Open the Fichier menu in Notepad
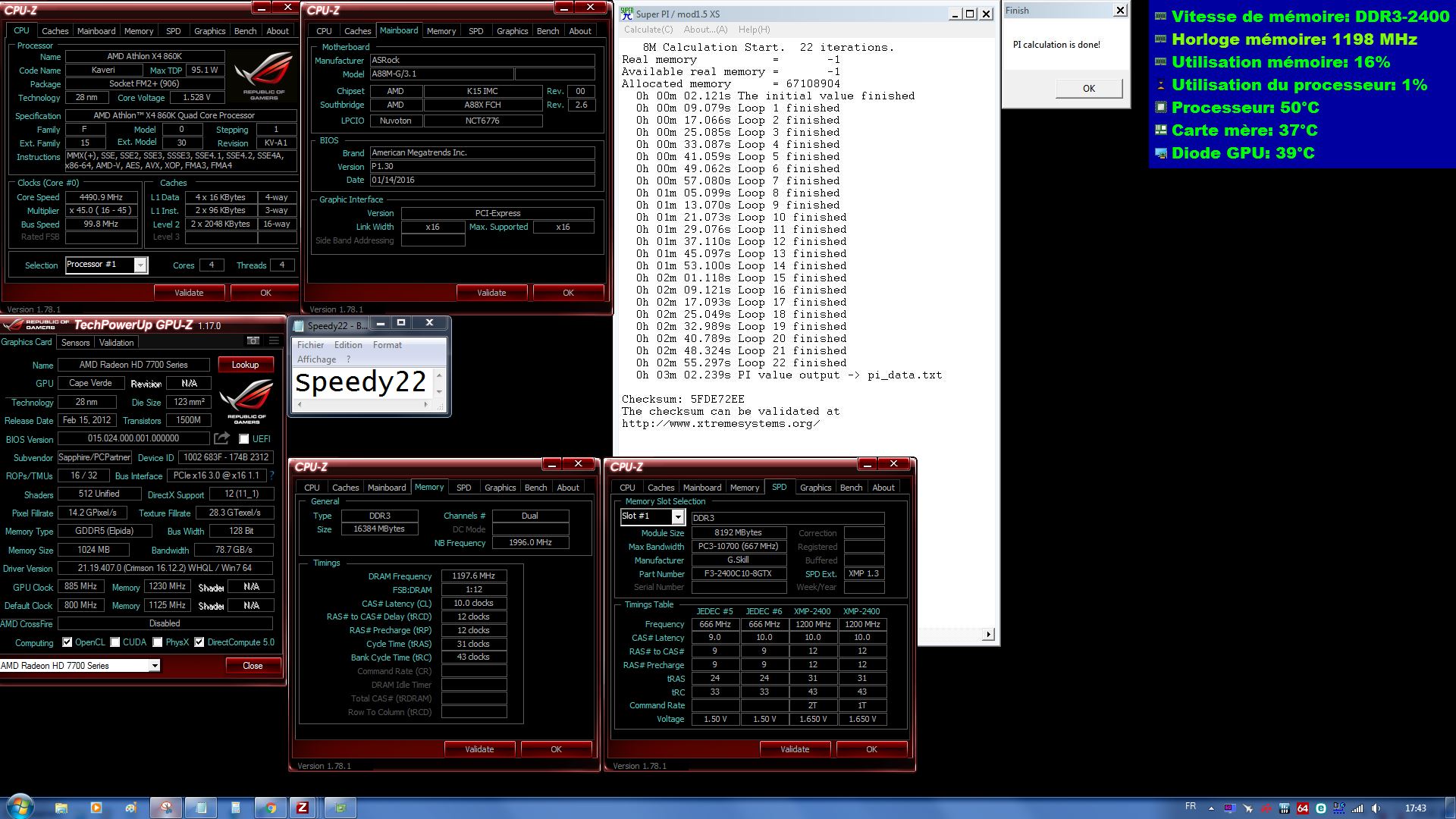Image resolution: width=1456 pixels, height=819 pixels. coord(310,345)
